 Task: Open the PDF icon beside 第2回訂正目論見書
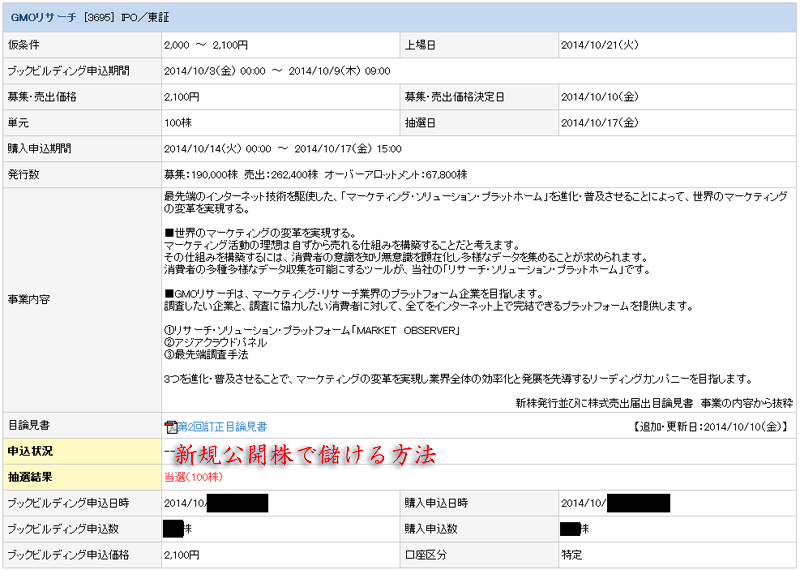(171, 427)
